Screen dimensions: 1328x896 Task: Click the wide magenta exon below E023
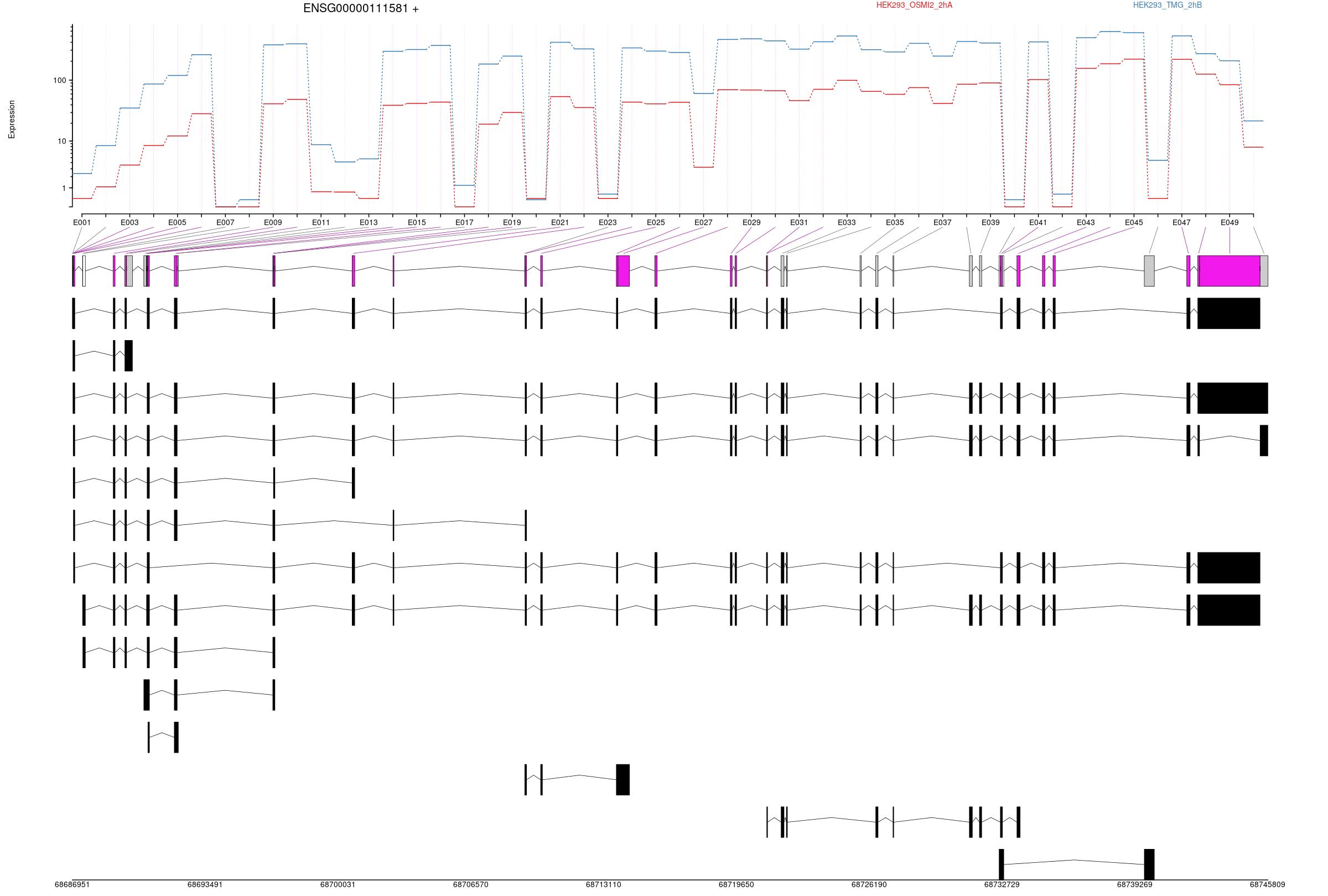pyautogui.click(x=624, y=270)
